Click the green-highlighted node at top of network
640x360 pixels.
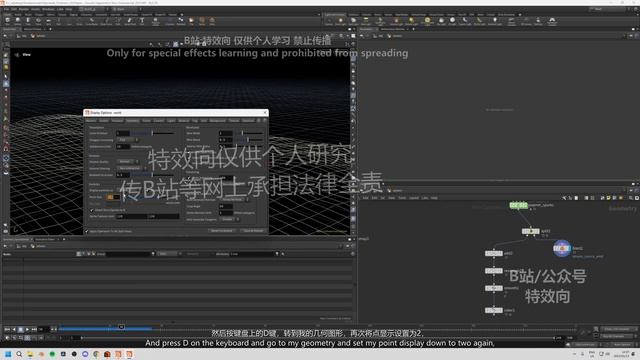click(518, 205)
